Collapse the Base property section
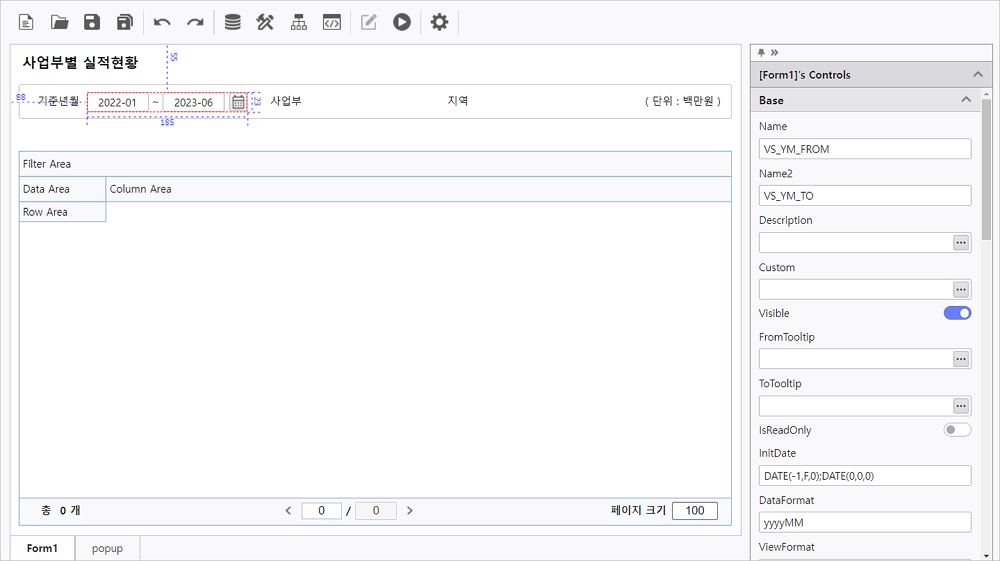The height and width of the screenshot is (561, 1000). [966, 100]
